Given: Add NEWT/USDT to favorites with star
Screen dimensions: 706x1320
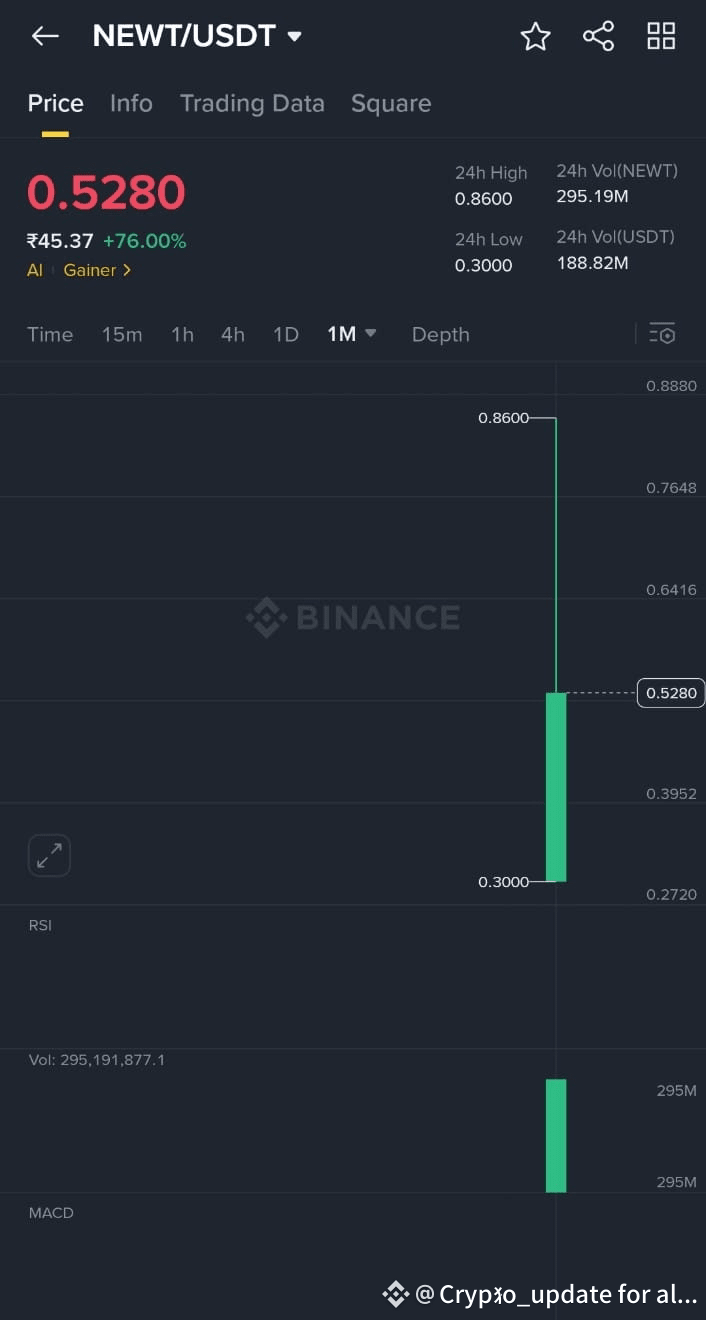Looking at the screenshot, I should point(536,37).
